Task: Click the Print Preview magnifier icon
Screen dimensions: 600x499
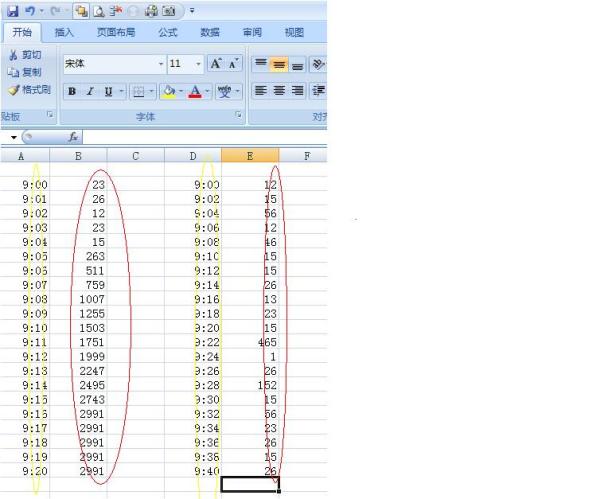Action: pos(98,11)
